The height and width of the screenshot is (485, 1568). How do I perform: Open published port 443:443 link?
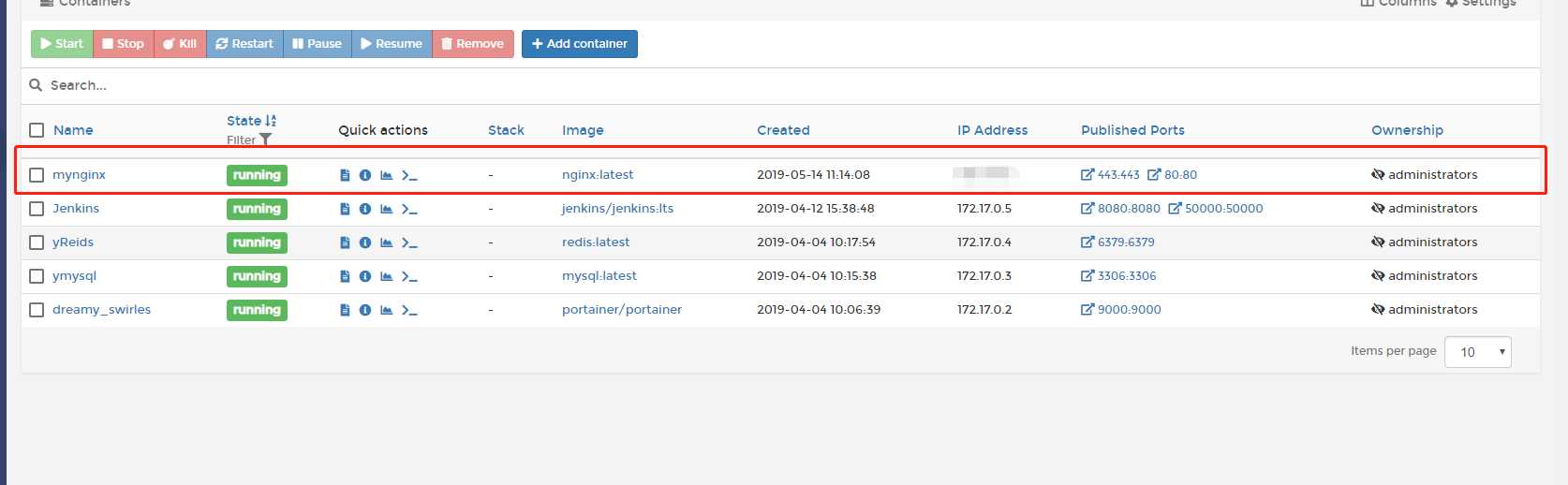pos(1110,175)
